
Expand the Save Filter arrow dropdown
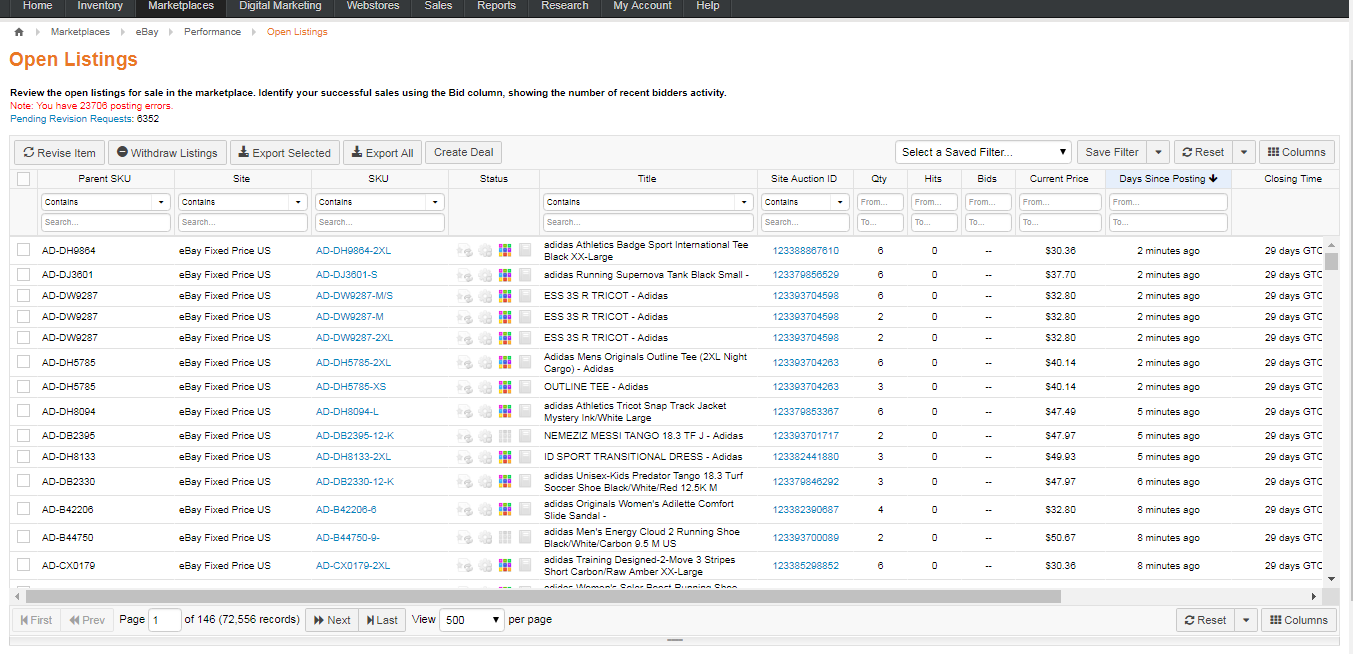click(1158, 152)
